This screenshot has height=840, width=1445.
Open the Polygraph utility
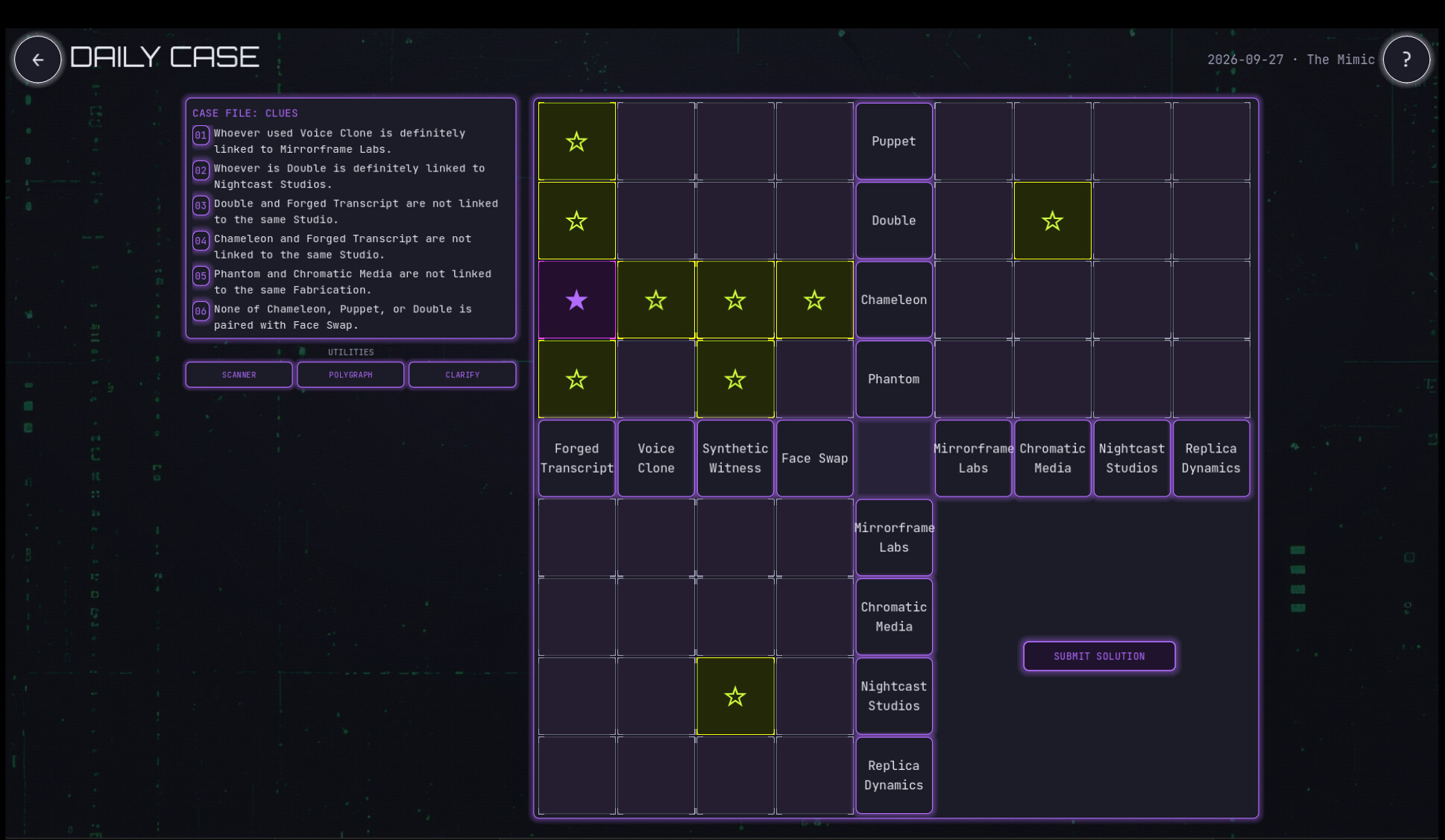[x=350, y=375]
